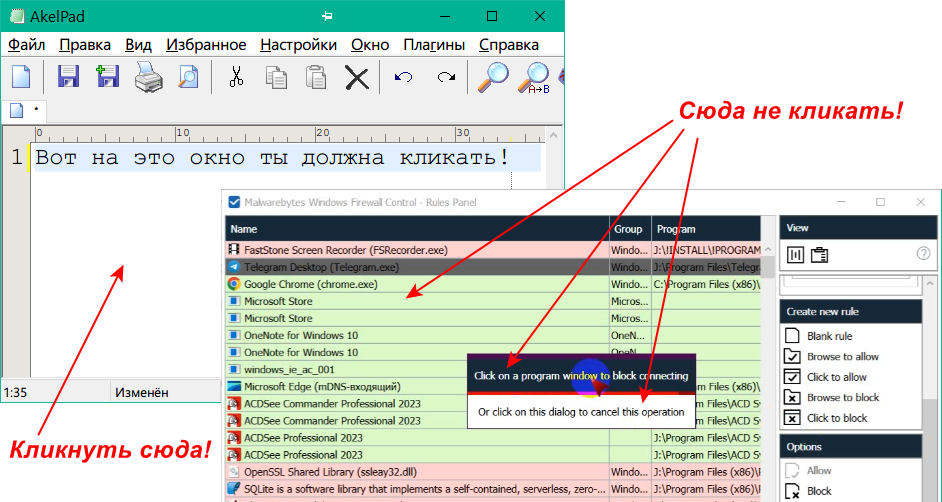The height and width of the screenshot is (502, 942).
Task: Click the New document icon in AkelPad toolbar
Action: pos(21,77)
